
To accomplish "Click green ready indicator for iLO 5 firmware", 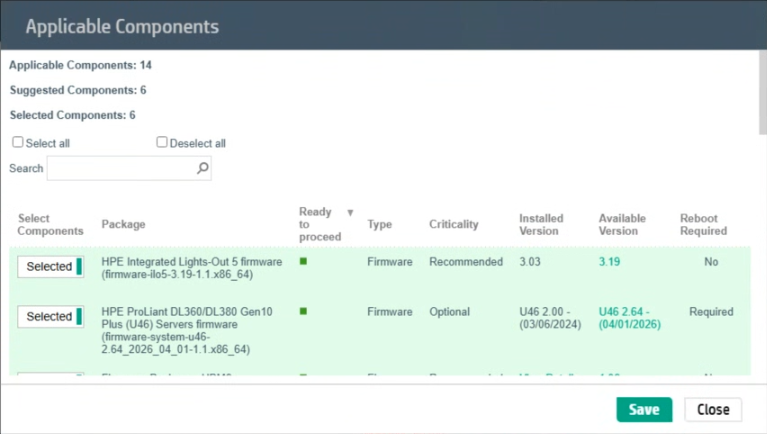I will 303,261.
